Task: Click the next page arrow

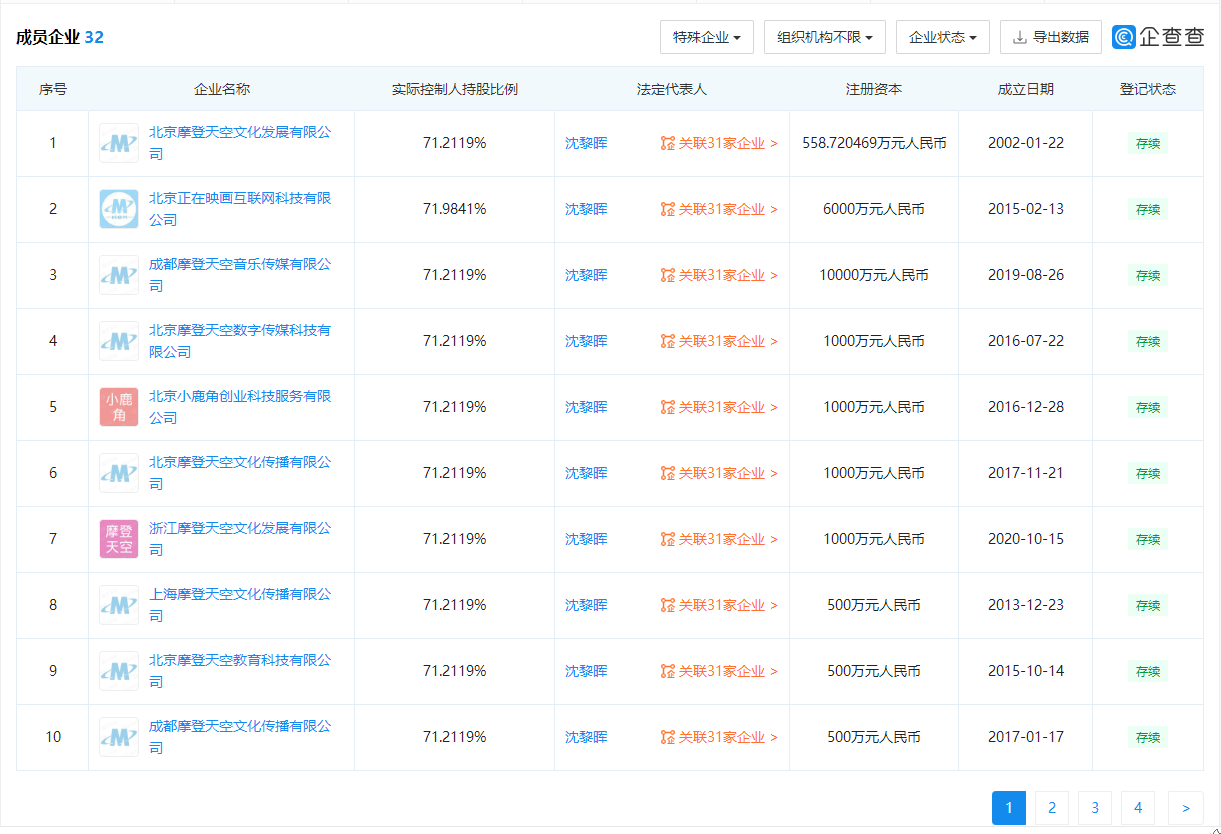Action: click(1186, 808)
